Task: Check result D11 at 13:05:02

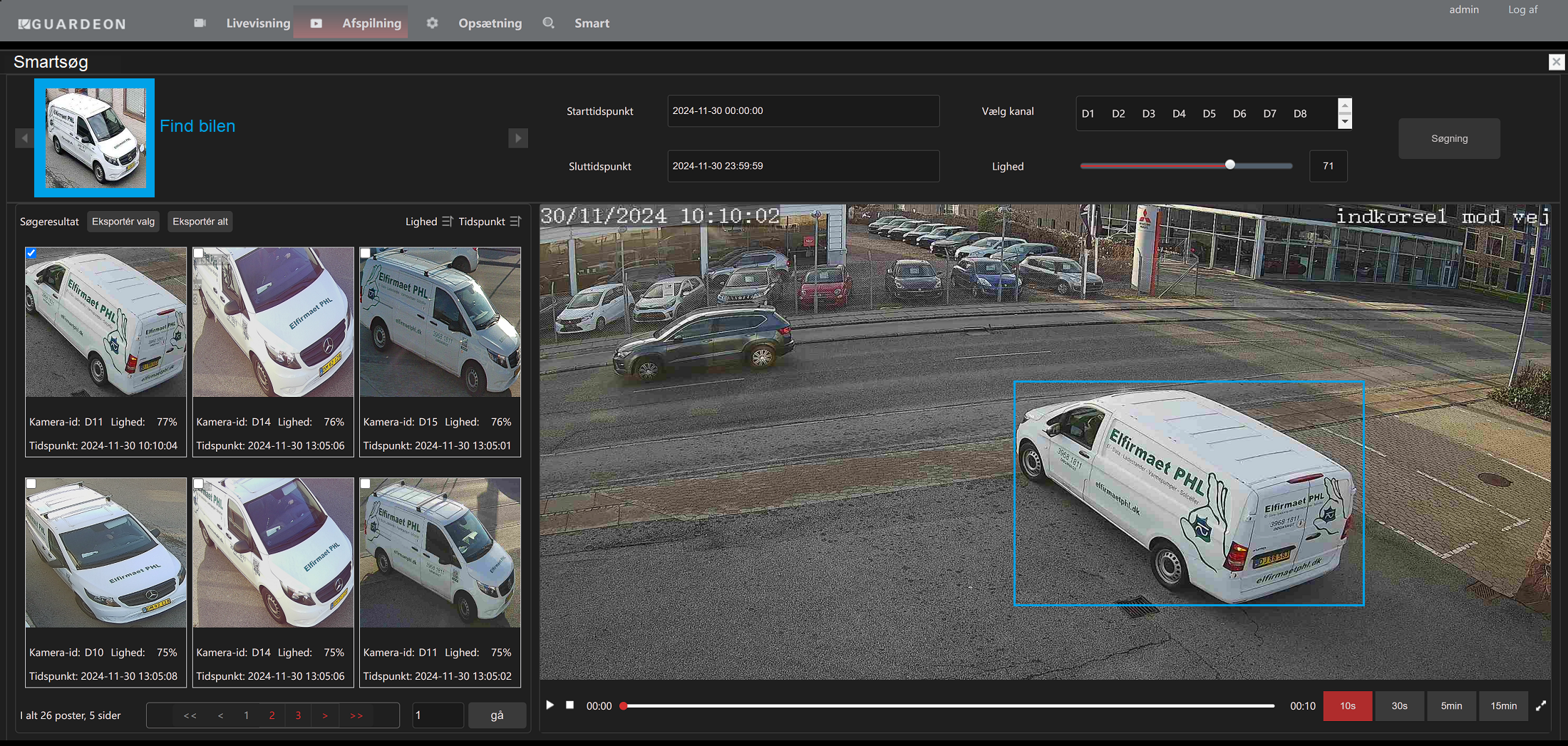Action: (x=365, y=483)
